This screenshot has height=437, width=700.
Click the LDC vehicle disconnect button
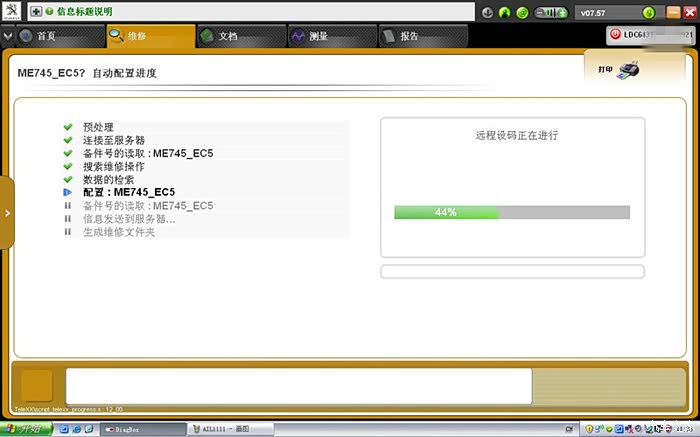650,35
